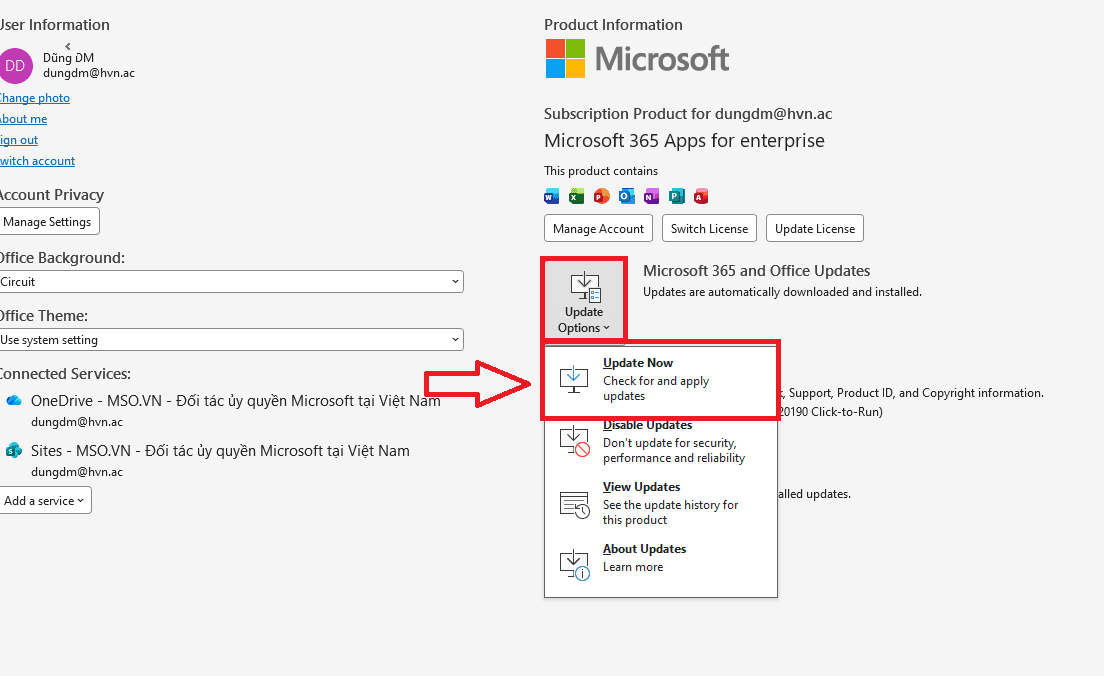Click the OneNote app icon
1104x676 pixels.
(651, 196)
